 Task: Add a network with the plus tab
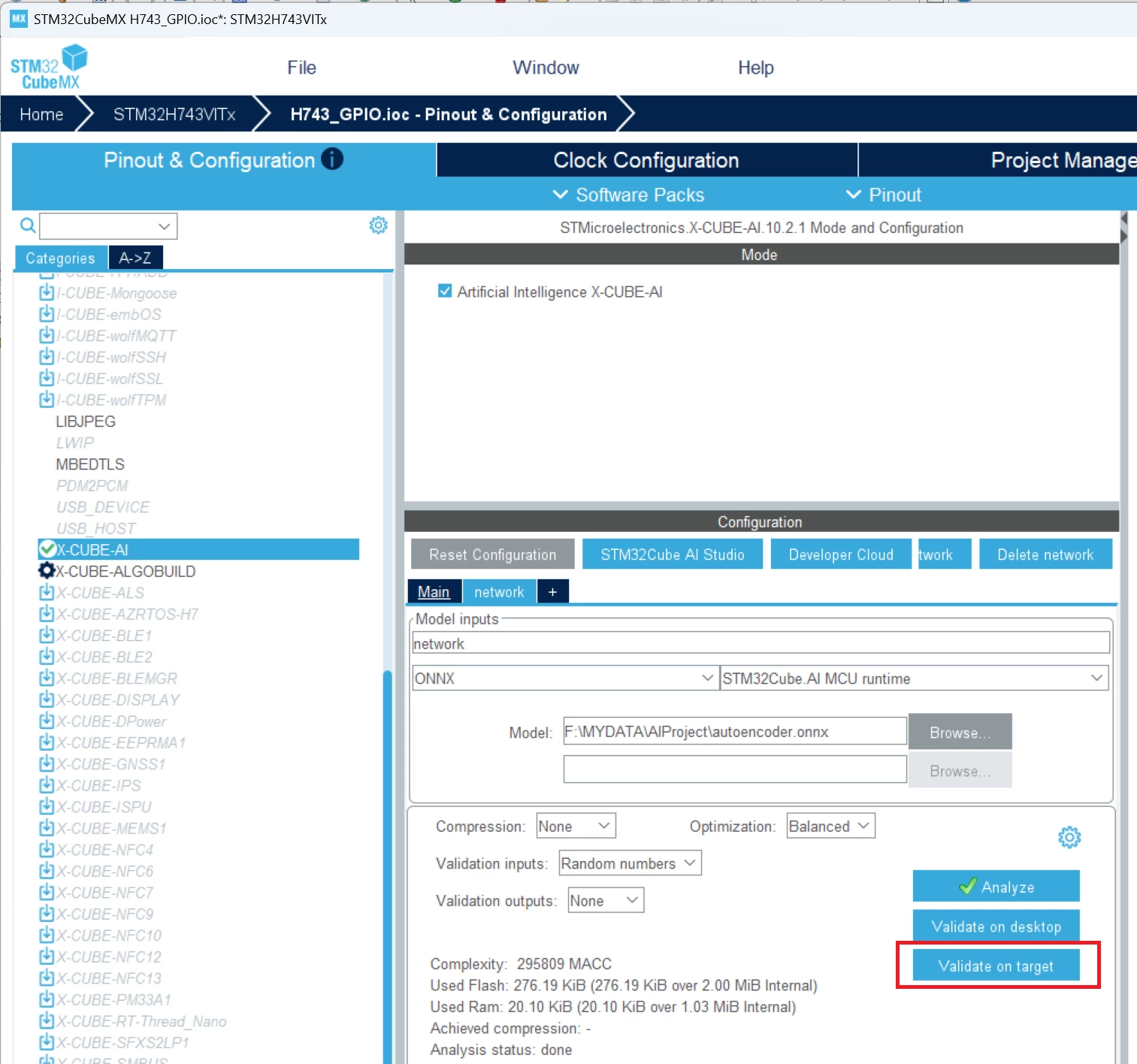coord(552,591)
